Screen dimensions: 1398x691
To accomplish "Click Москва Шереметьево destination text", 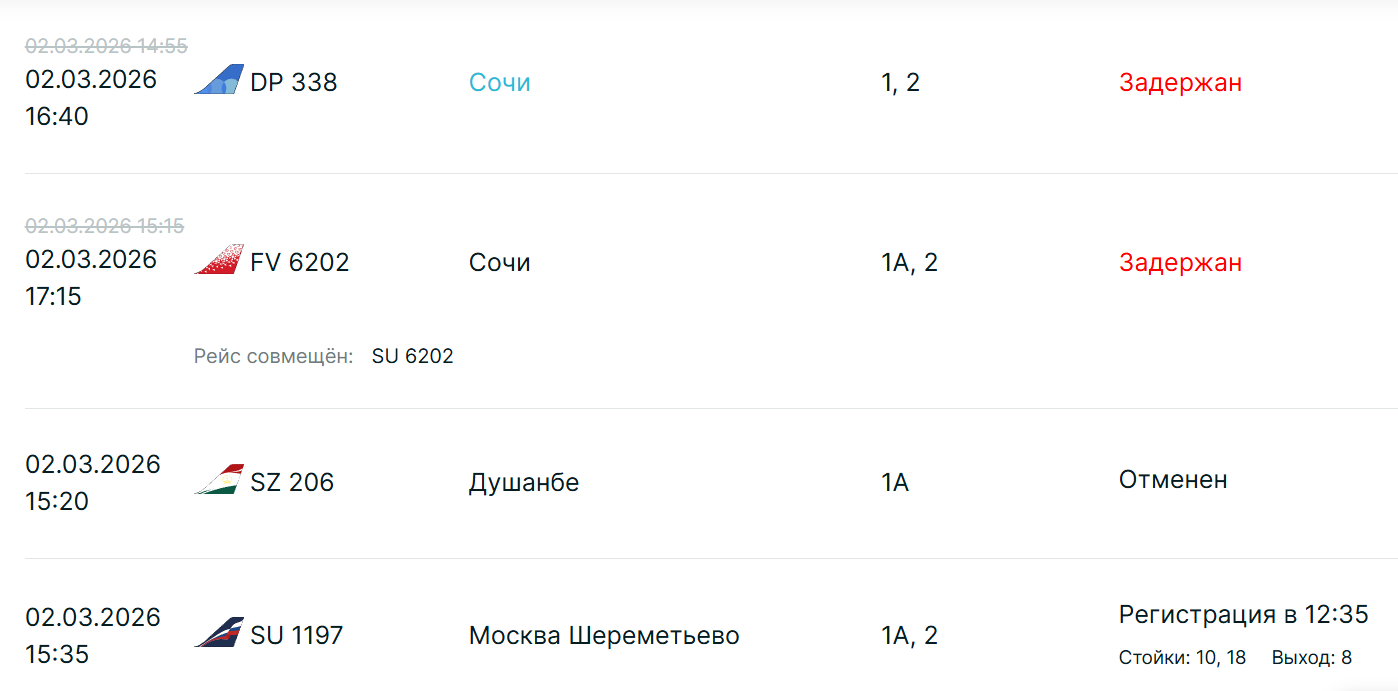I will 603,635.
